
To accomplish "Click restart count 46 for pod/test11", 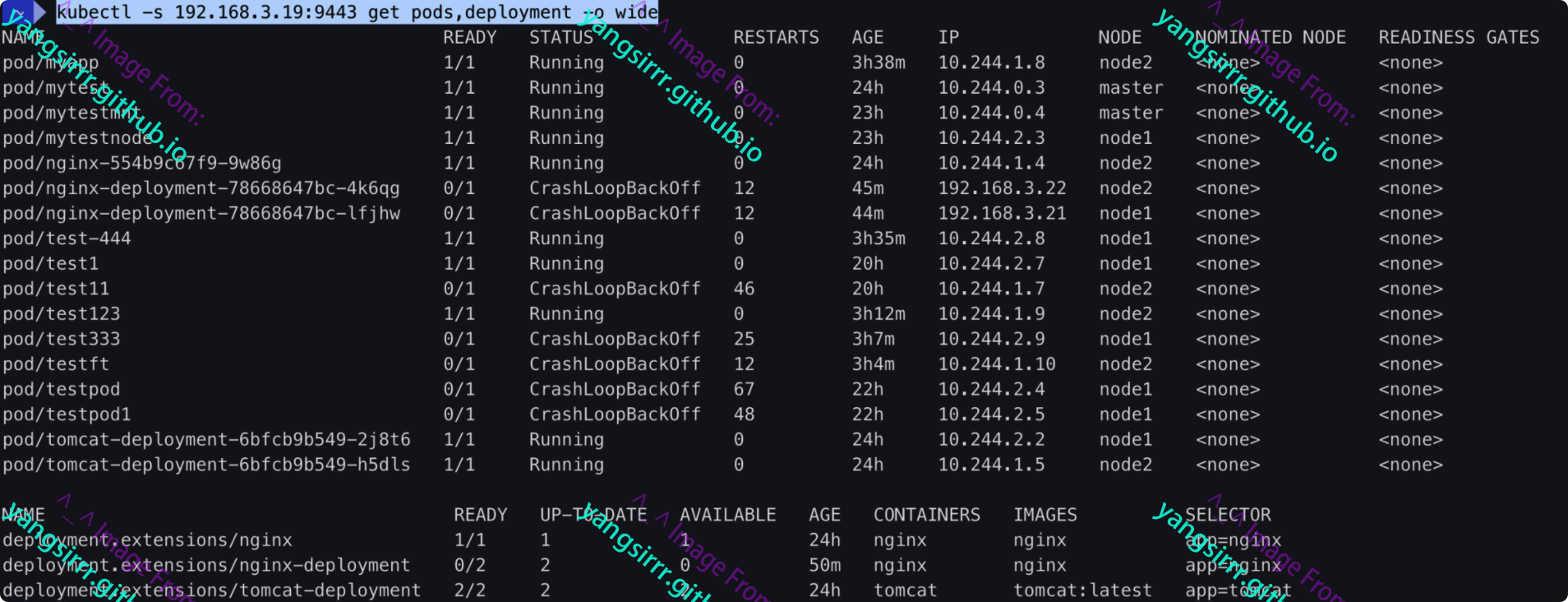I will [x=744, y=289].
